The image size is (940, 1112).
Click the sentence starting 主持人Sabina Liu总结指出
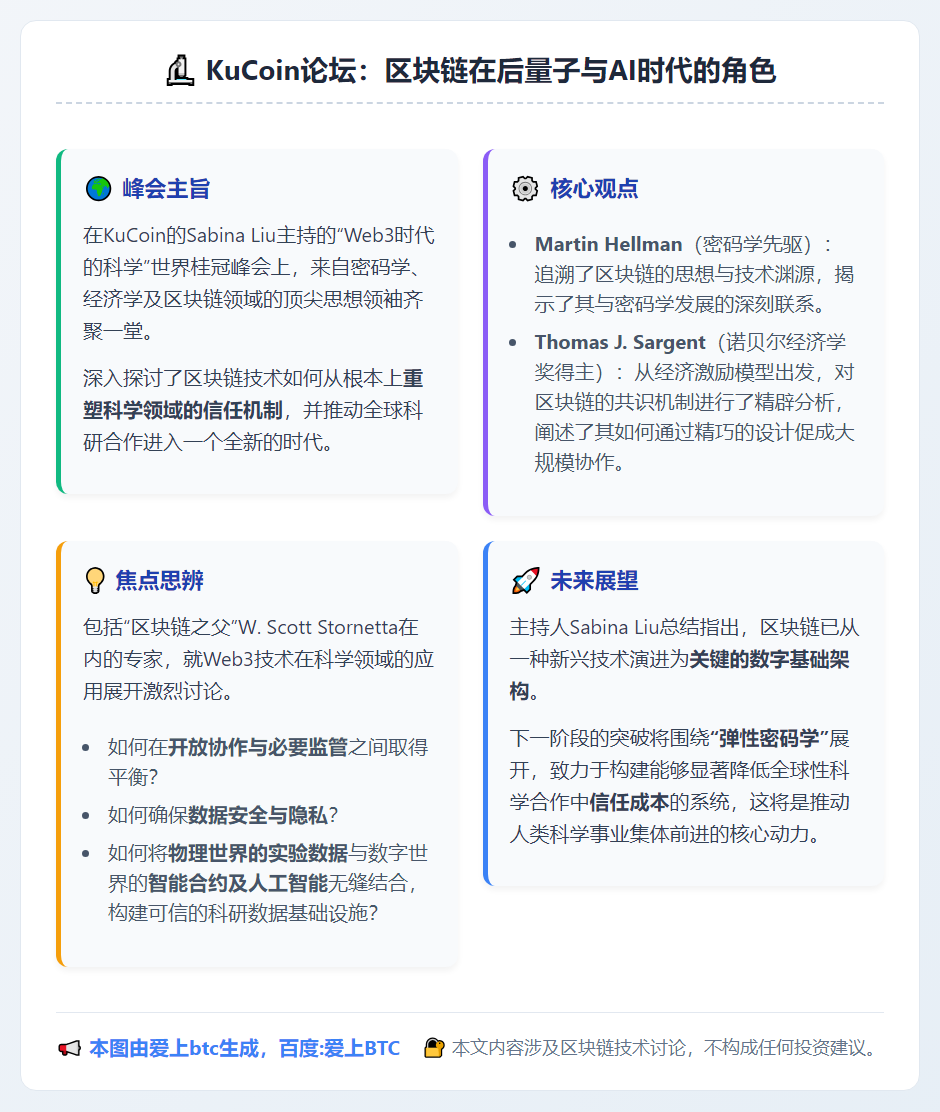point(685,659)
